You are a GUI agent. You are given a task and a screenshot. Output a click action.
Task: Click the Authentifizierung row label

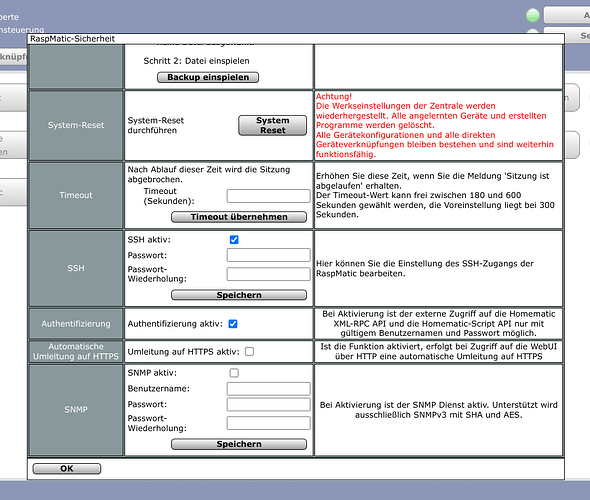tap(76, 324)
